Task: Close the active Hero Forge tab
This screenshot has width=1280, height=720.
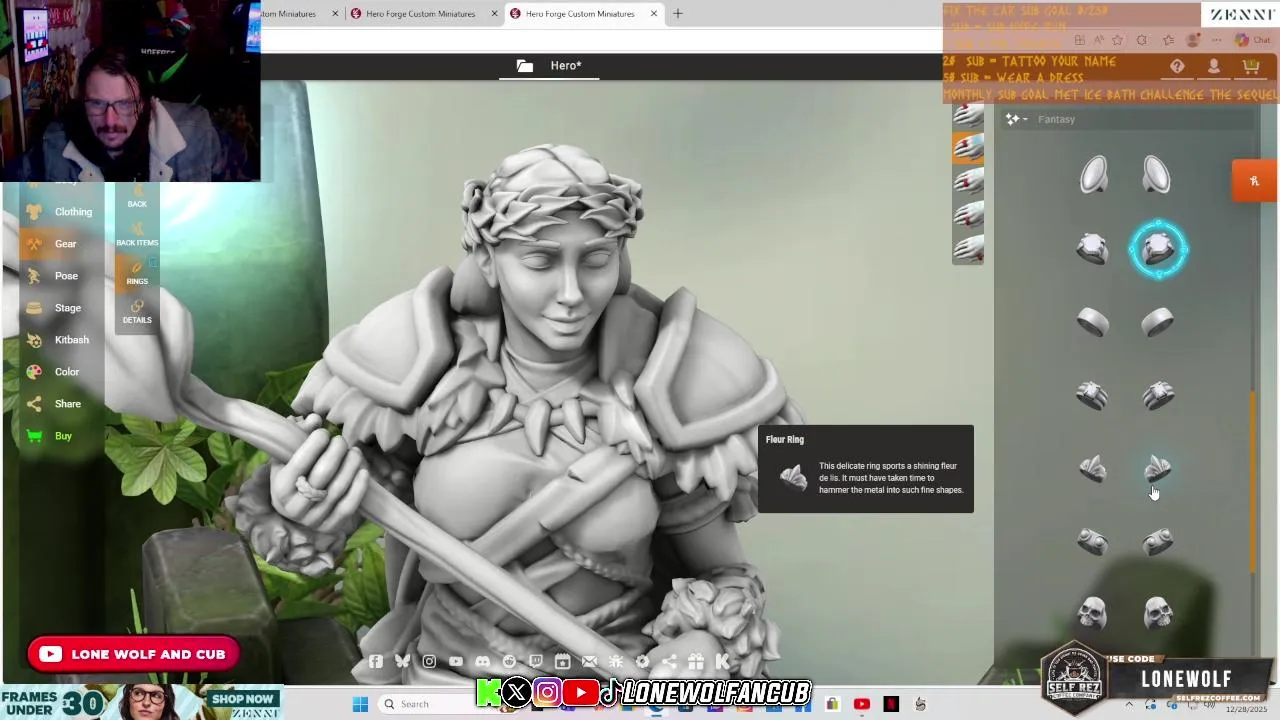Action: (654, 14)
